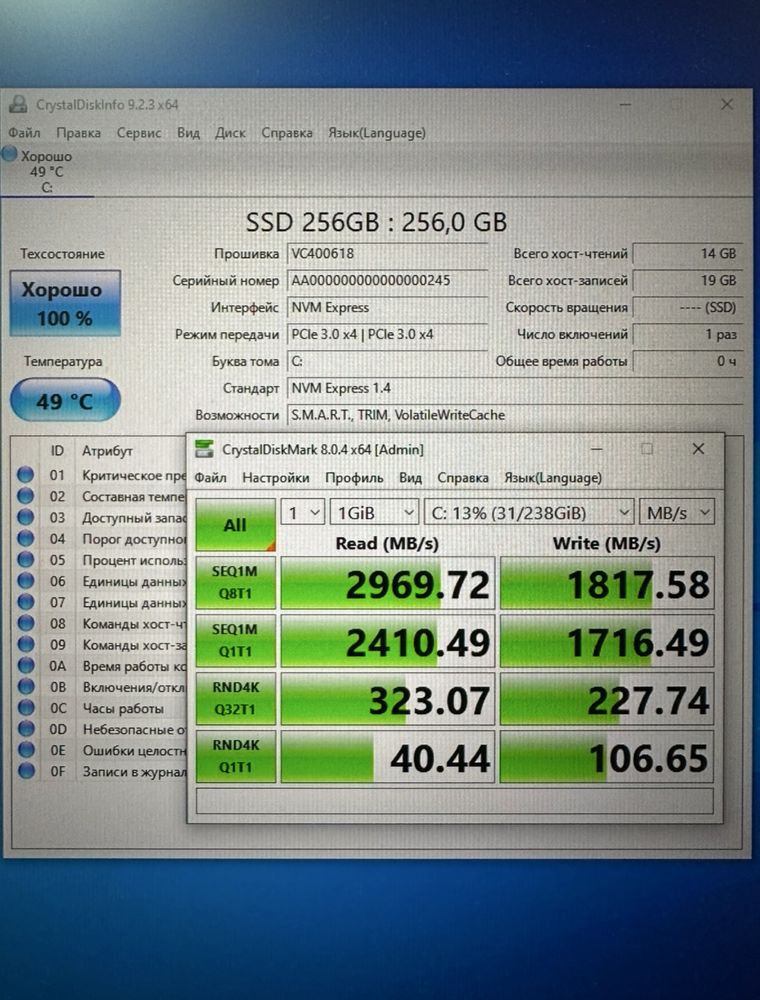Click the 'ID' column header
The image size is (760, 1000).
[57, 451]
